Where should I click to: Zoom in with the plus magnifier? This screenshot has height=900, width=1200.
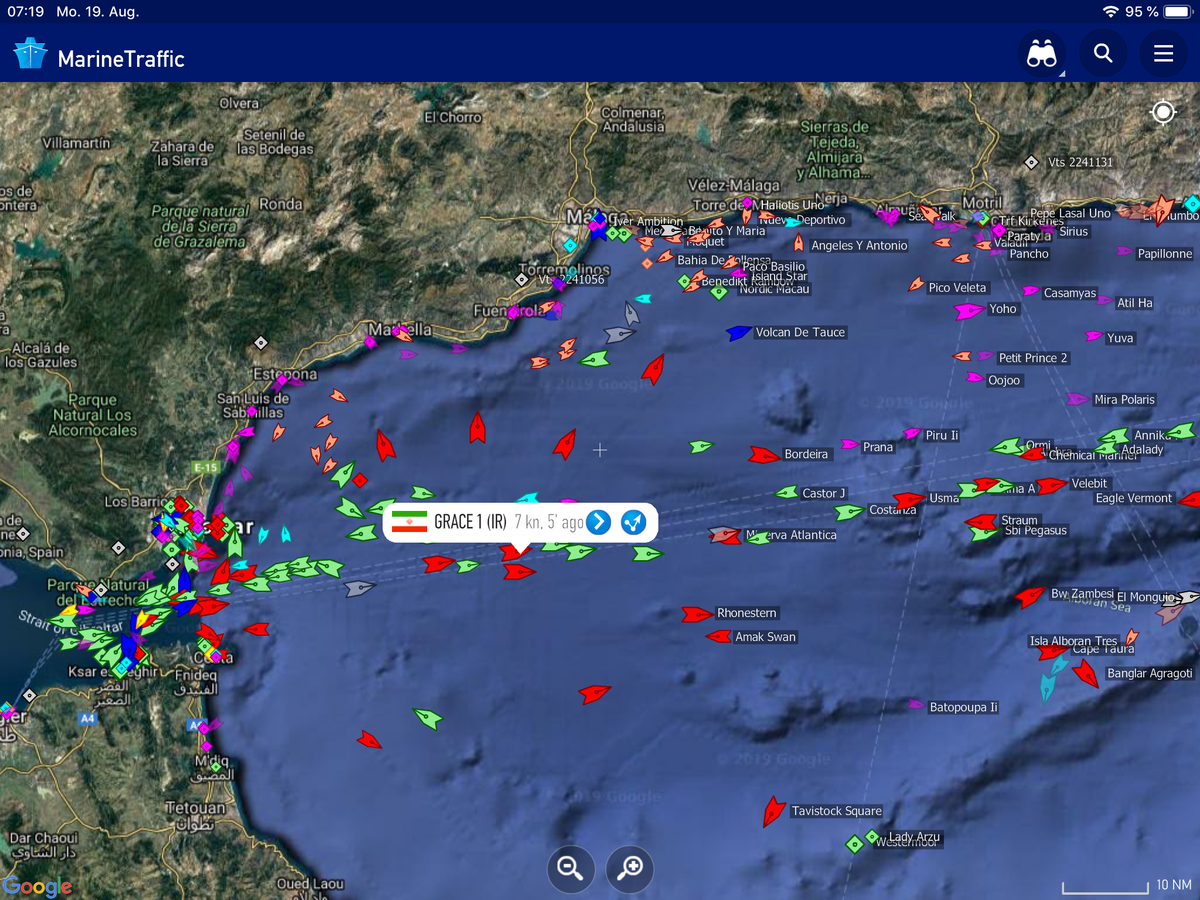tap(630, 869)
